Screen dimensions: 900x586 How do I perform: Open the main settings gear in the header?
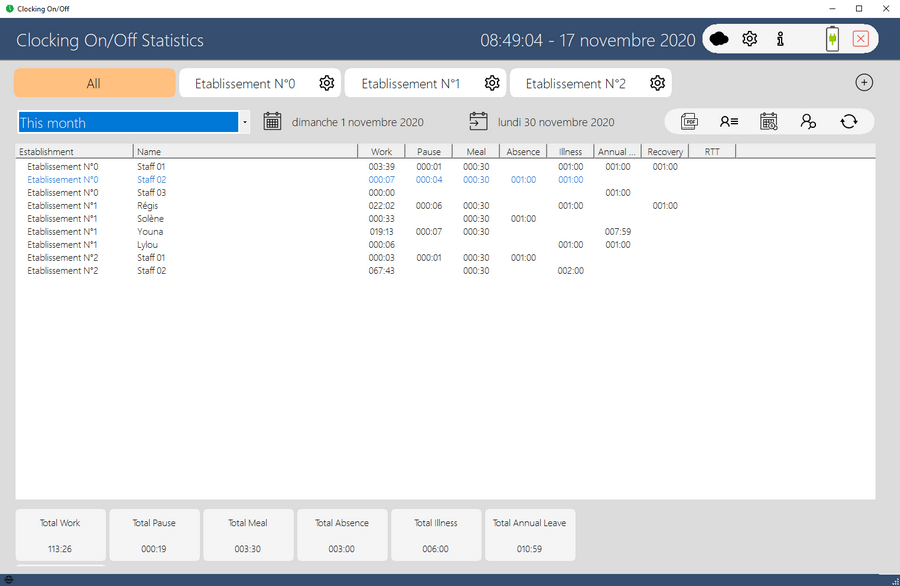[x=749, y=39]
